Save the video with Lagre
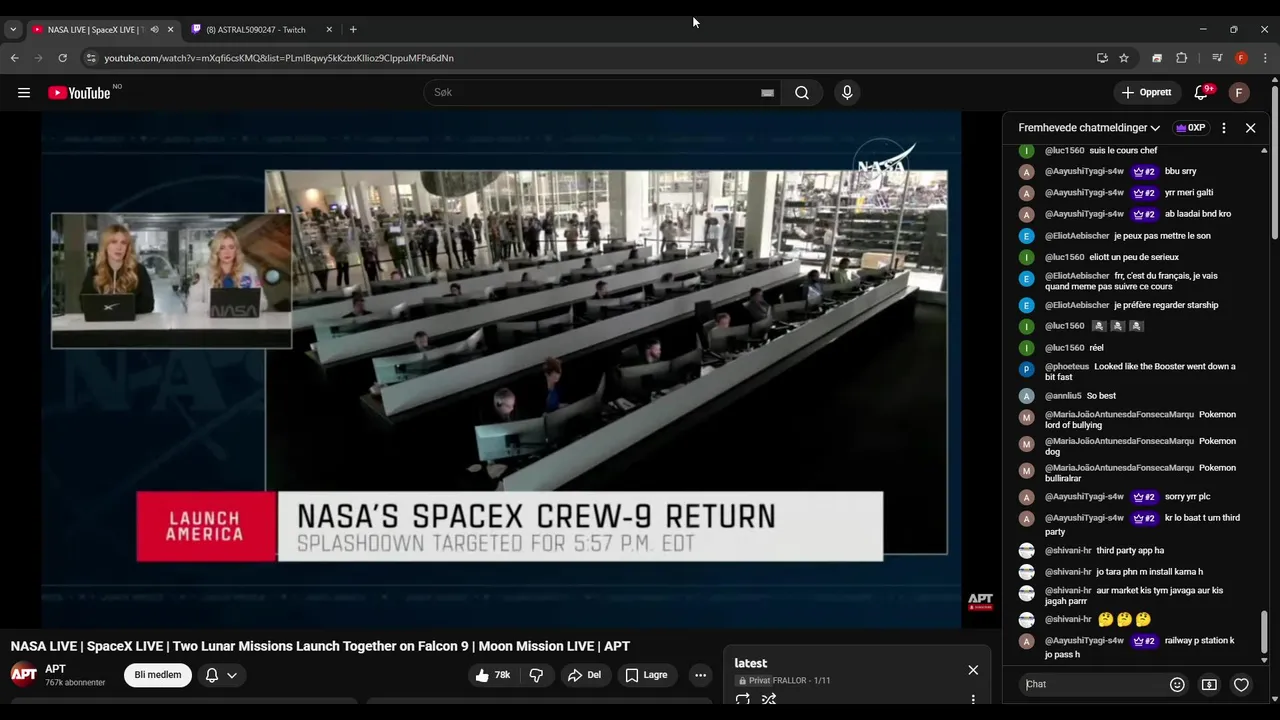The width and height of the screenshot is (1280, 720). point(646,675)
